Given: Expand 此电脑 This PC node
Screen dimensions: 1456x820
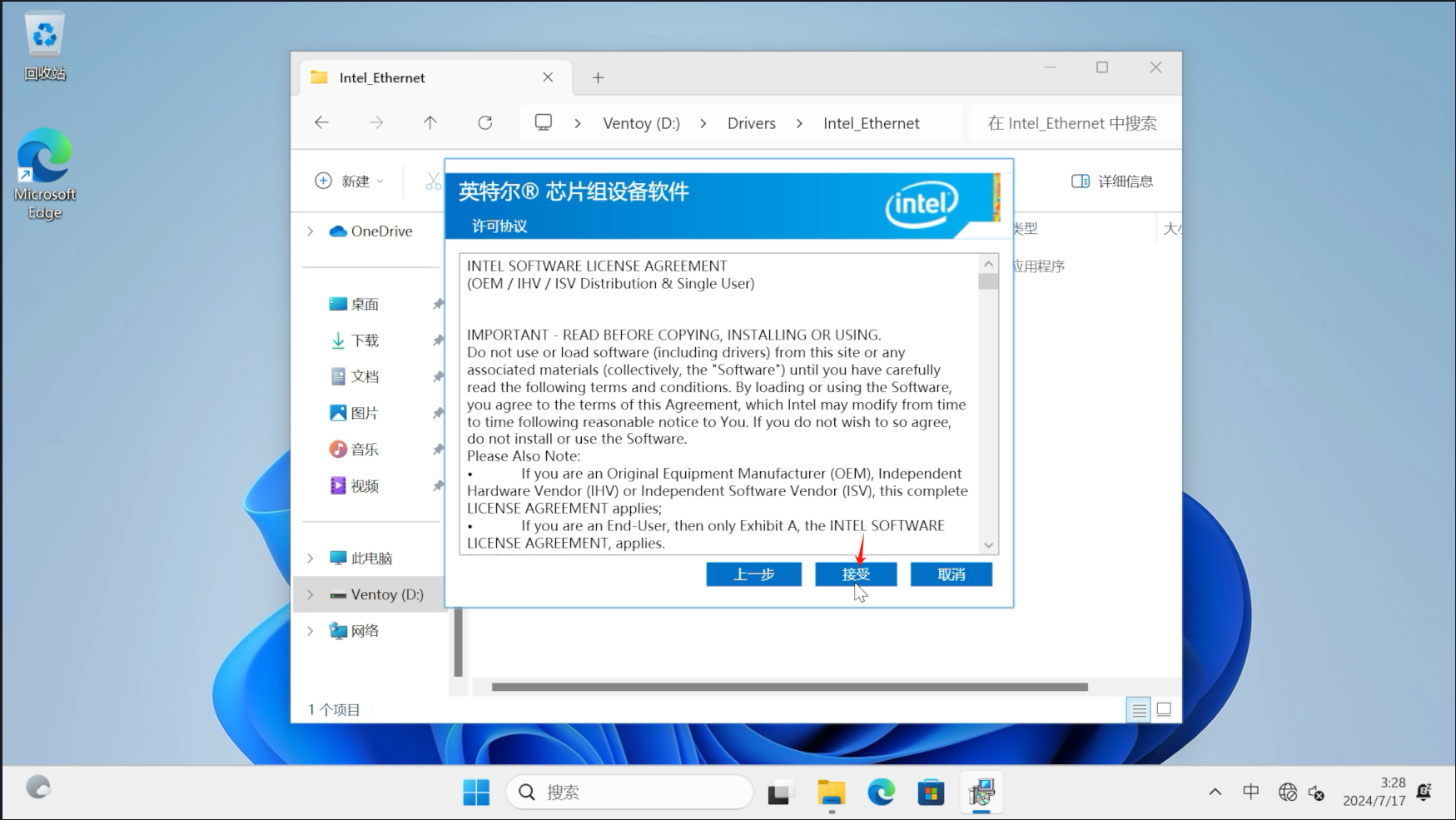Looking at the screenshot, I should 311,559.
